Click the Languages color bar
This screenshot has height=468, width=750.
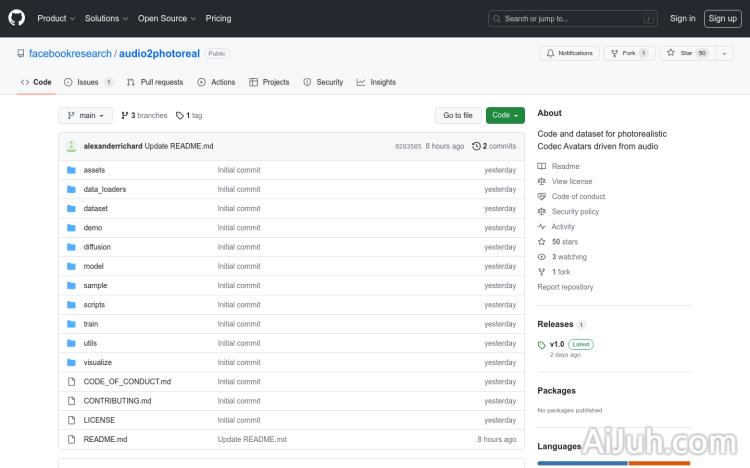click(x=613, y=463)
